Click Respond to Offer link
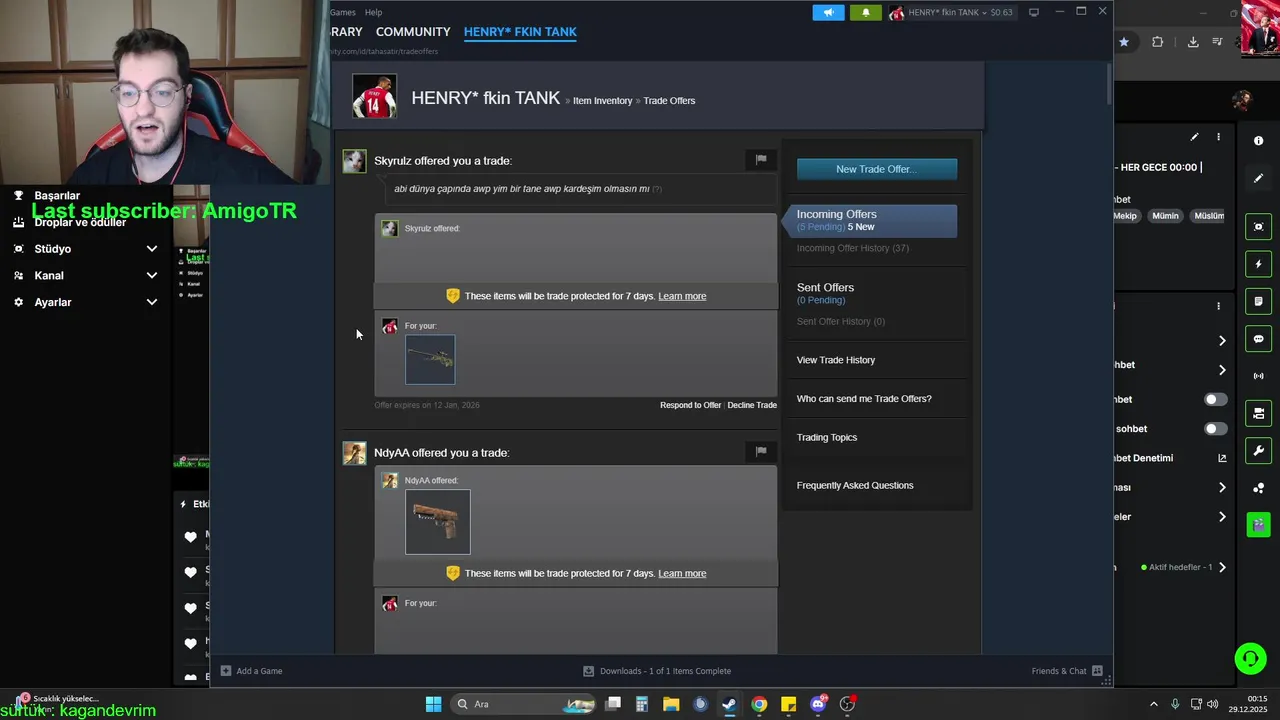This screenshot has height=720, width=1280. 690,405
